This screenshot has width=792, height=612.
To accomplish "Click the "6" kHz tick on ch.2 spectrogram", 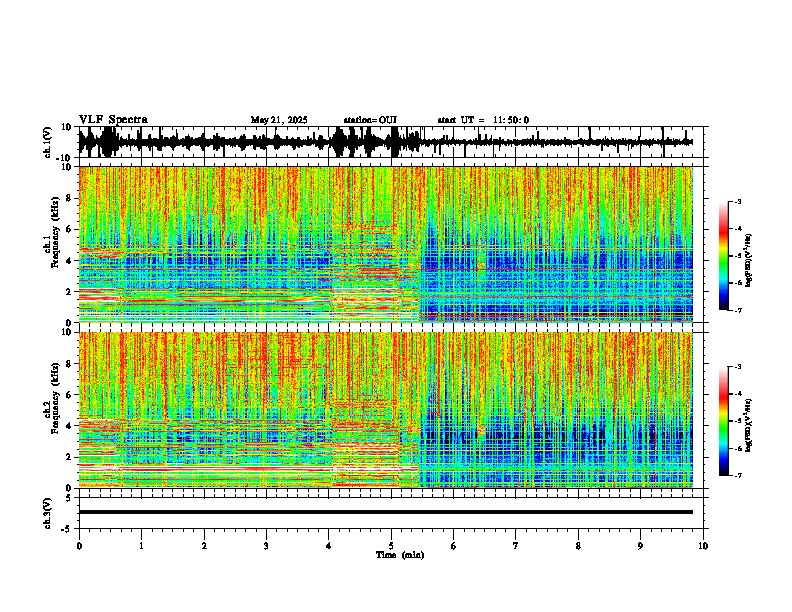I will click(70, 395).
